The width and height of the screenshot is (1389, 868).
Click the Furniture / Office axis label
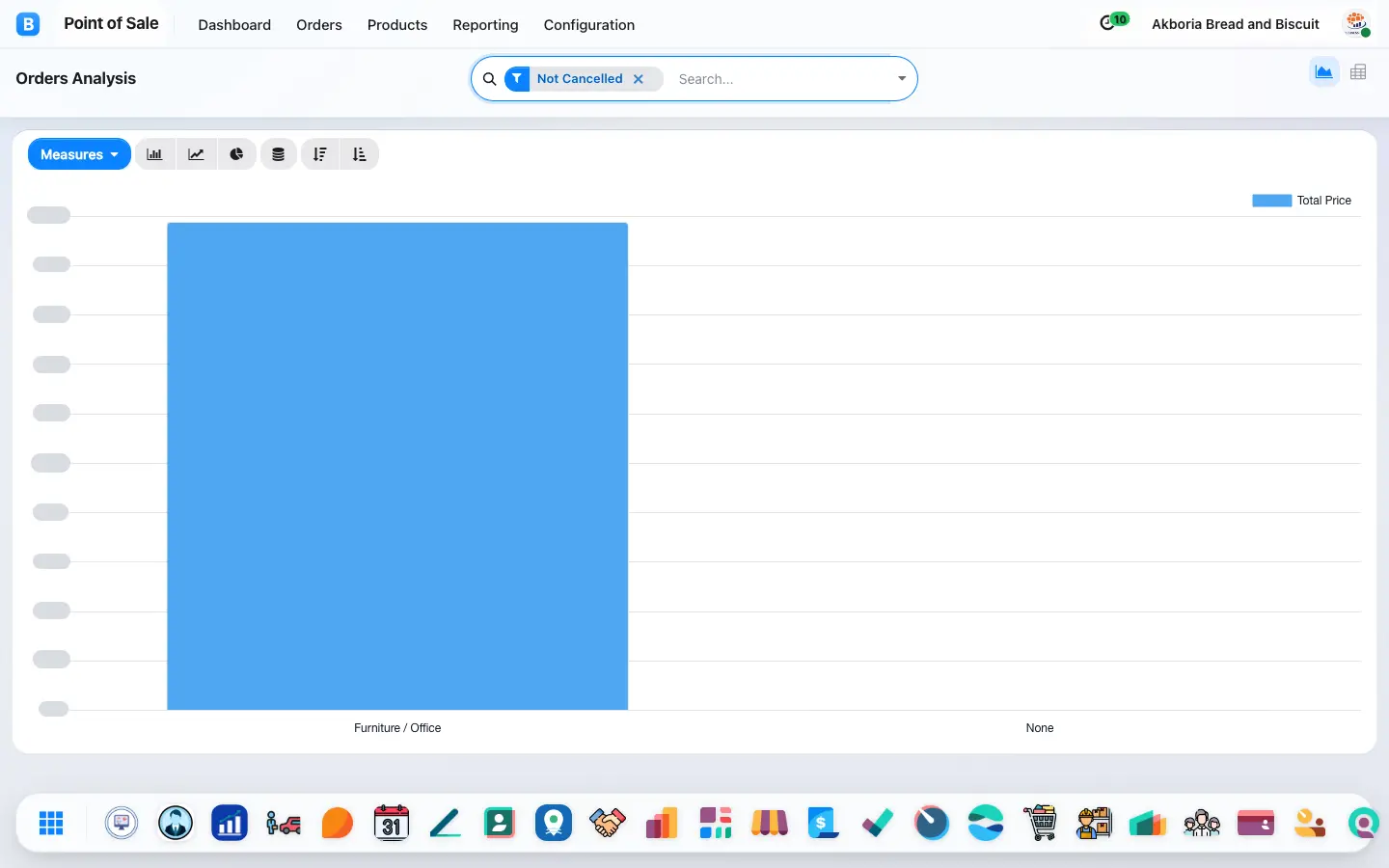pyautogui.click(x=397, y=728)
